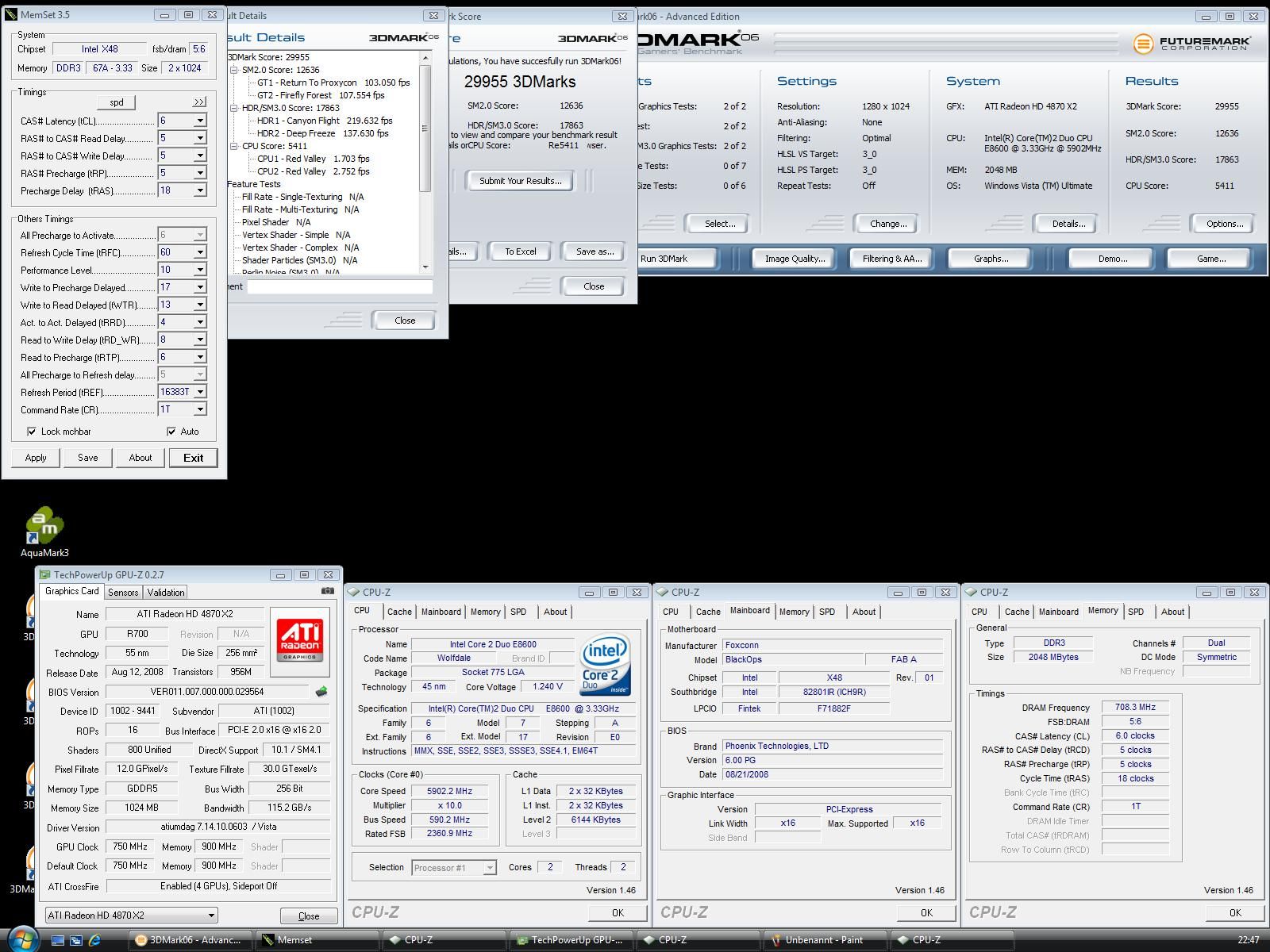
Task: Click Change button under Settings
Action: pyautogui.click(x=888, y=224)
